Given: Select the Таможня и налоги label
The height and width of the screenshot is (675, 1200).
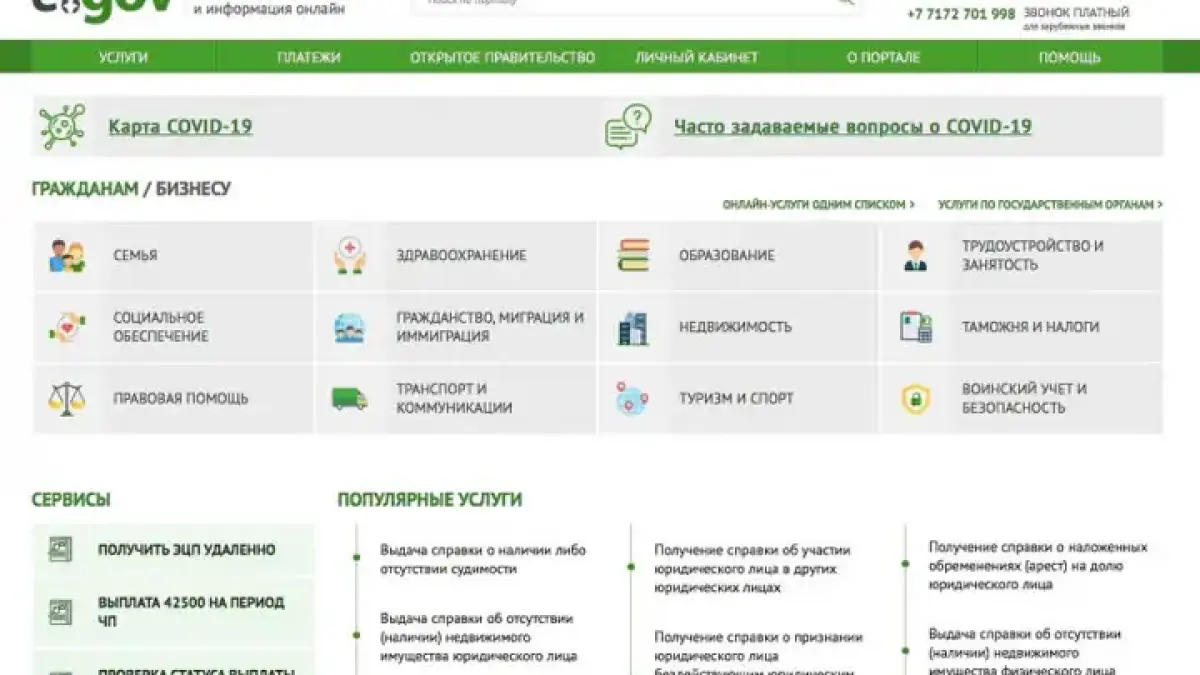Looking at the screenshot, I should (x=1030, y=327).
